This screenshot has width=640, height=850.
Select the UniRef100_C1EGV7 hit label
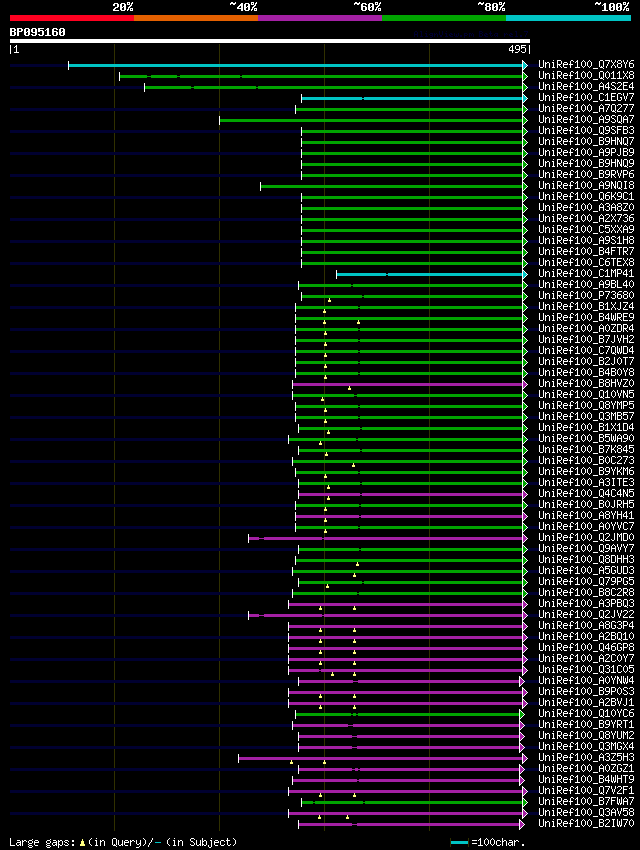[586, 98]
